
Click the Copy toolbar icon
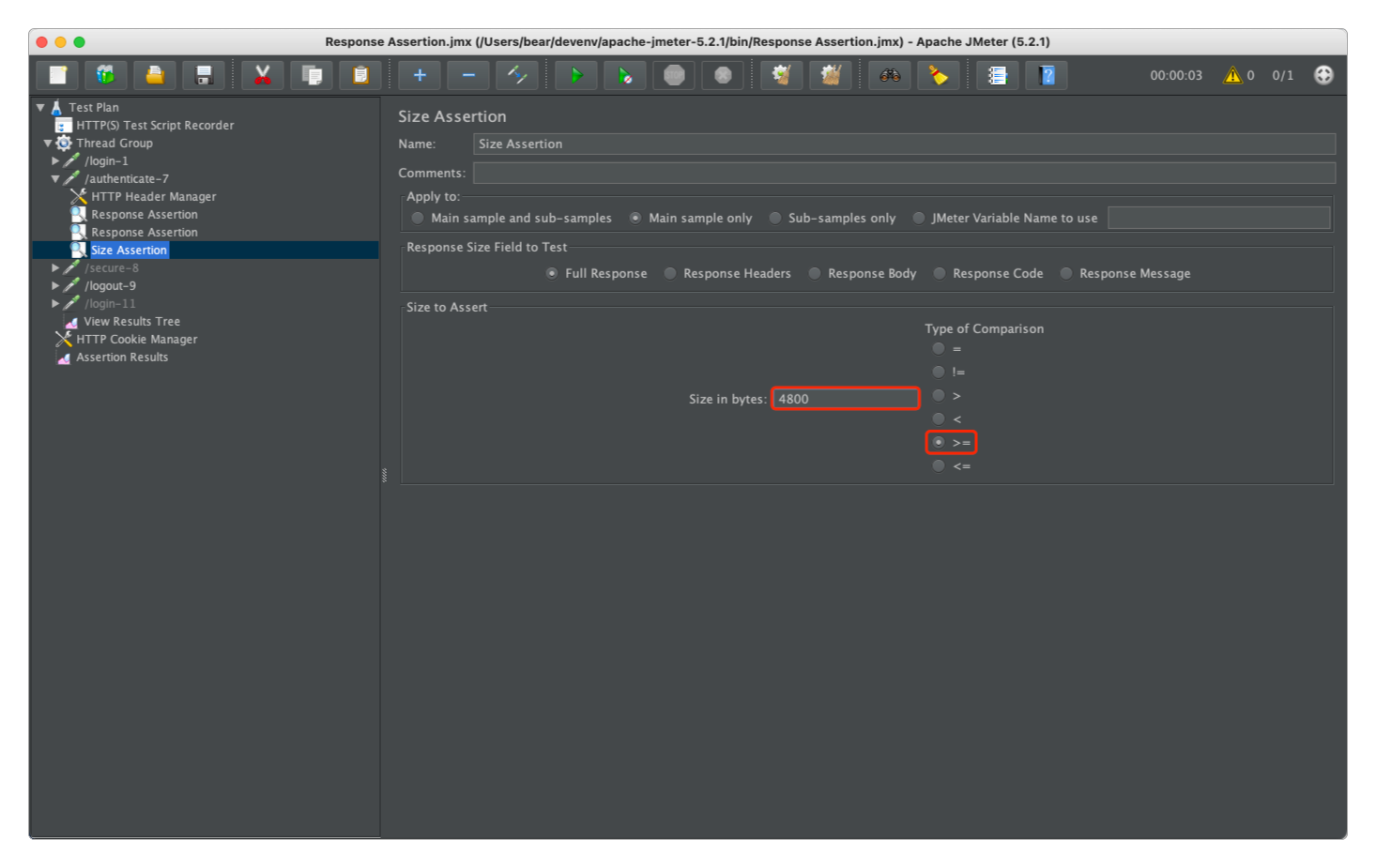coord(312,75)
